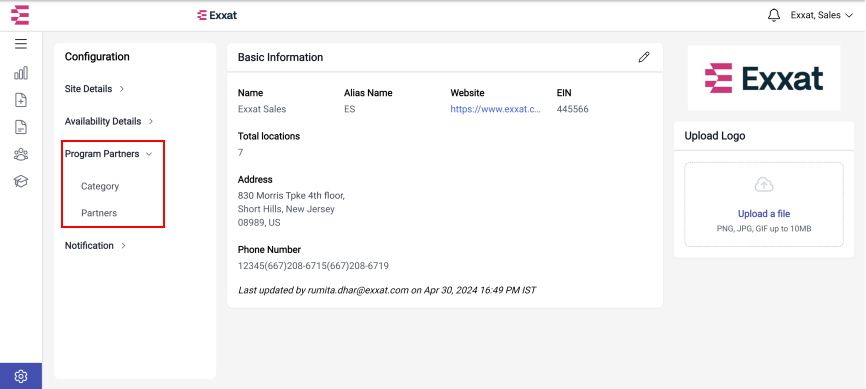This screenshot has height=389, width=866.
Task: Expand the Site Details section
Action: click(94, 88)
